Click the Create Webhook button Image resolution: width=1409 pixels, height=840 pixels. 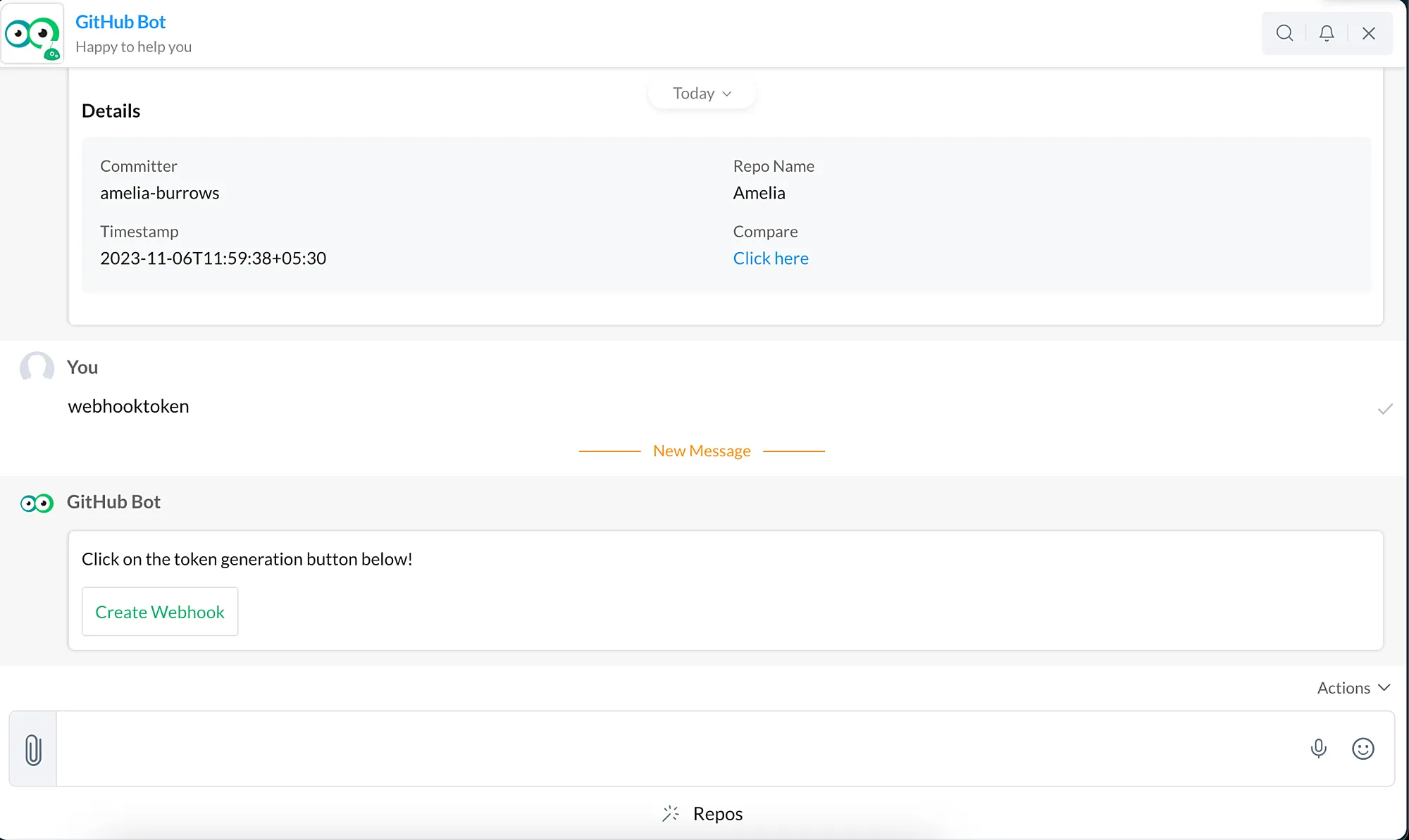pos(160,612)
